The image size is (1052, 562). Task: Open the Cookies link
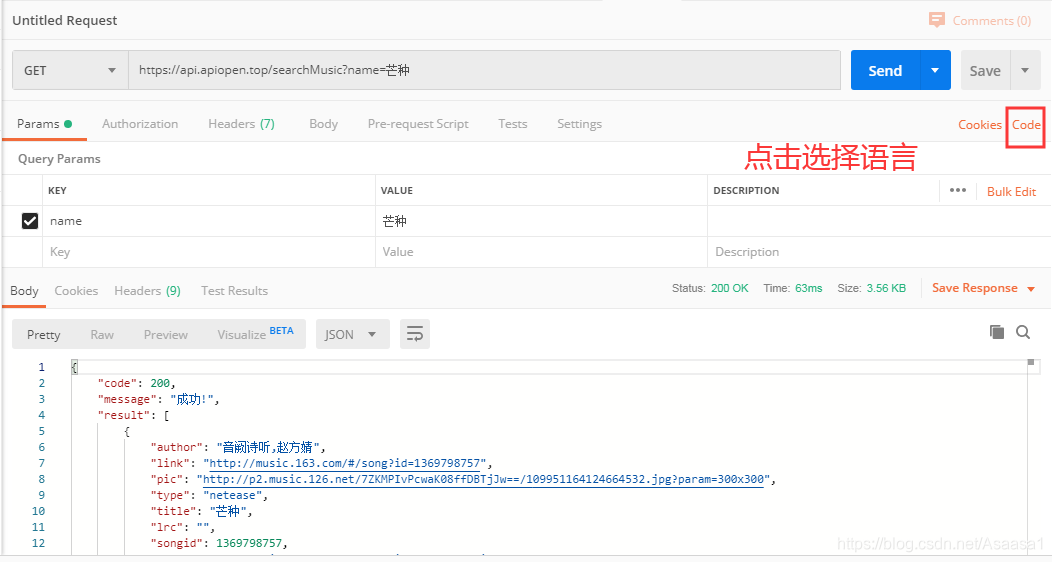coord(980,125)
